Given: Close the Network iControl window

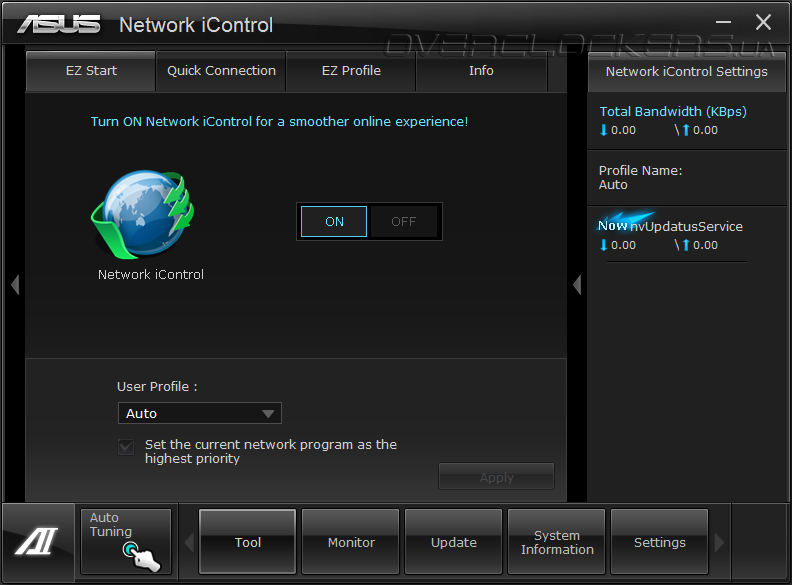Looking at the screenshot, I should coord(763,22).
